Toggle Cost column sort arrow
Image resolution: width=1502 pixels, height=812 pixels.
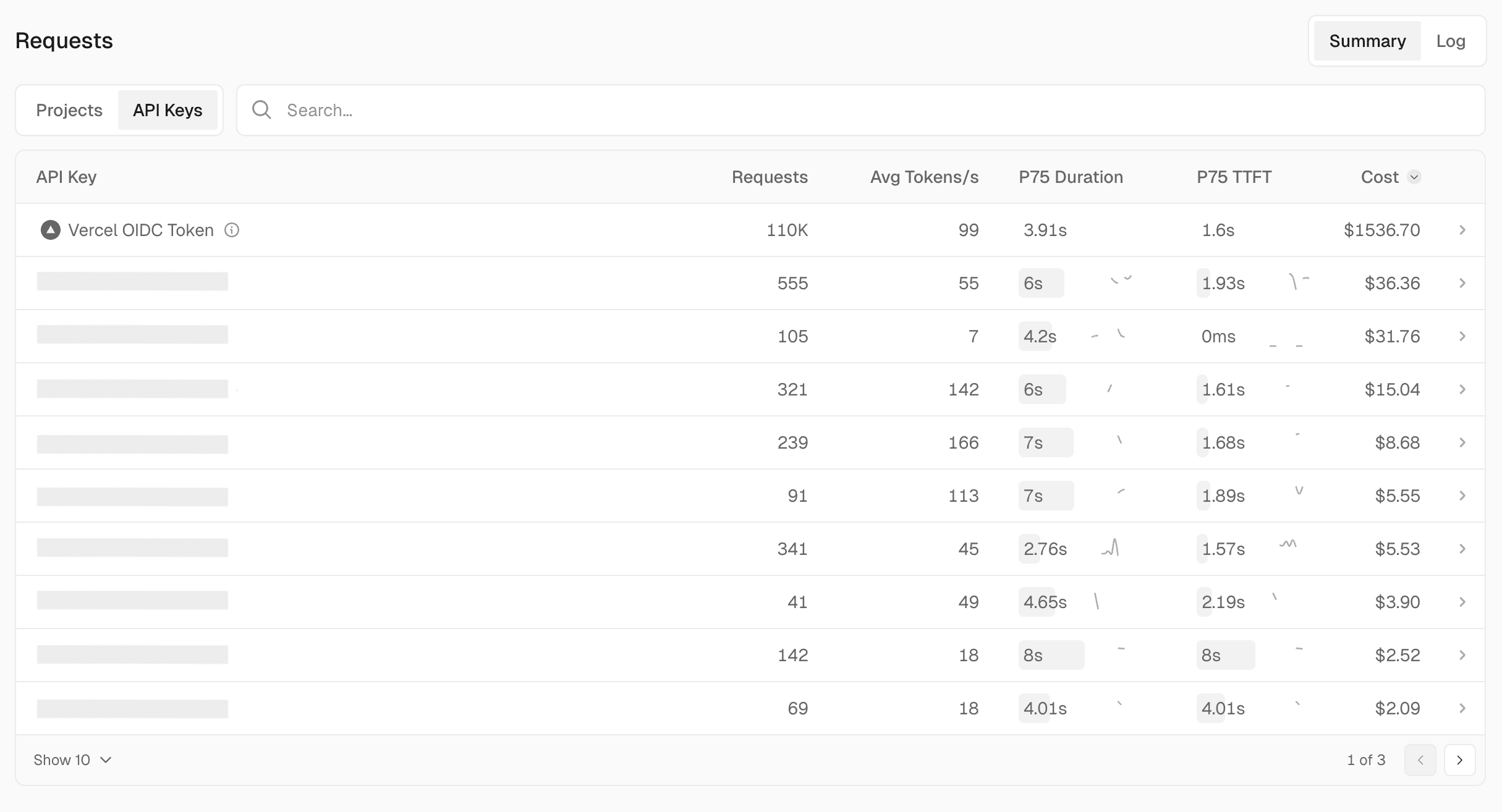(x=1414, y=177)
